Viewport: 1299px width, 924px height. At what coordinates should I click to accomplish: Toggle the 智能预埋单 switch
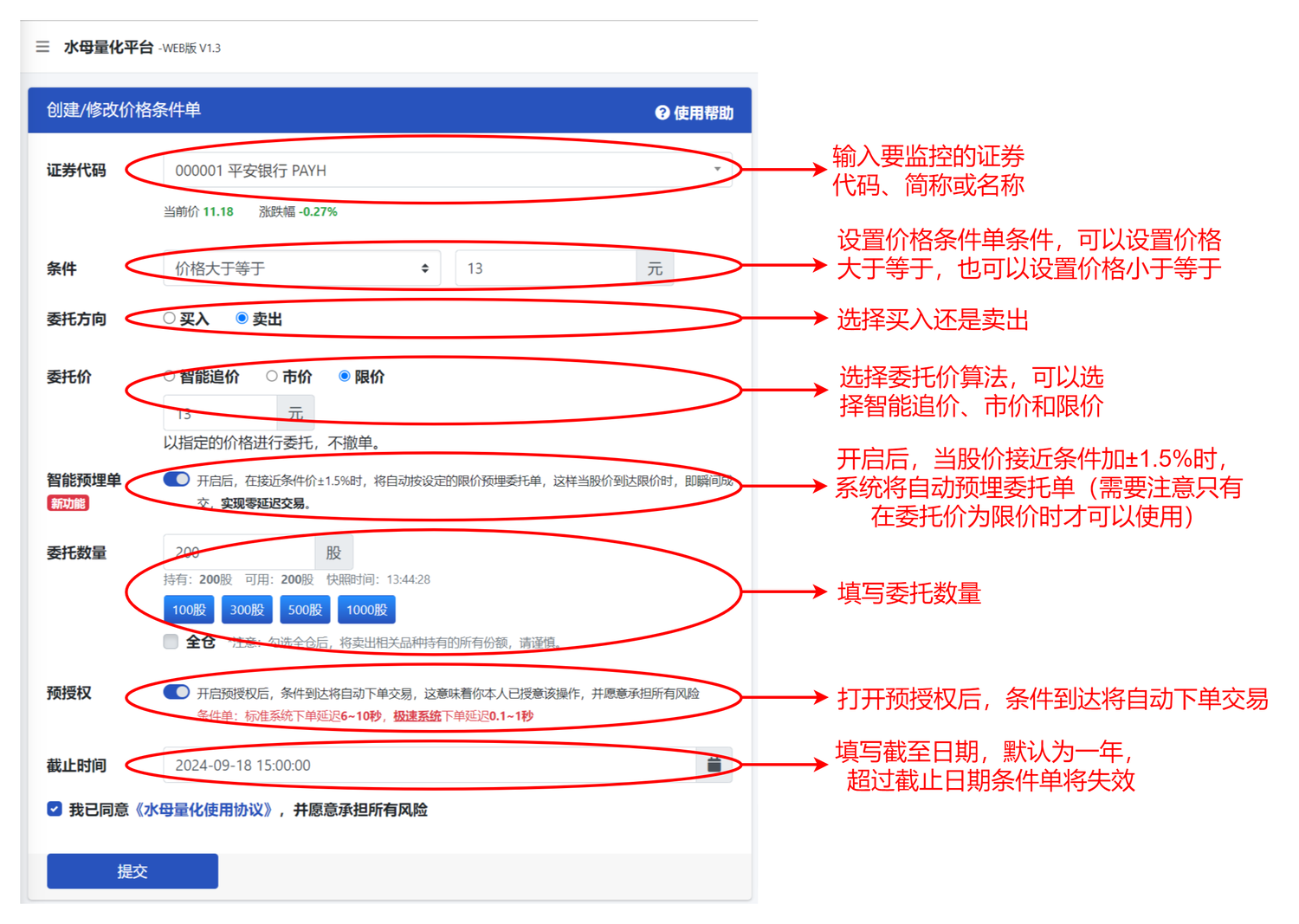[177, 480]
